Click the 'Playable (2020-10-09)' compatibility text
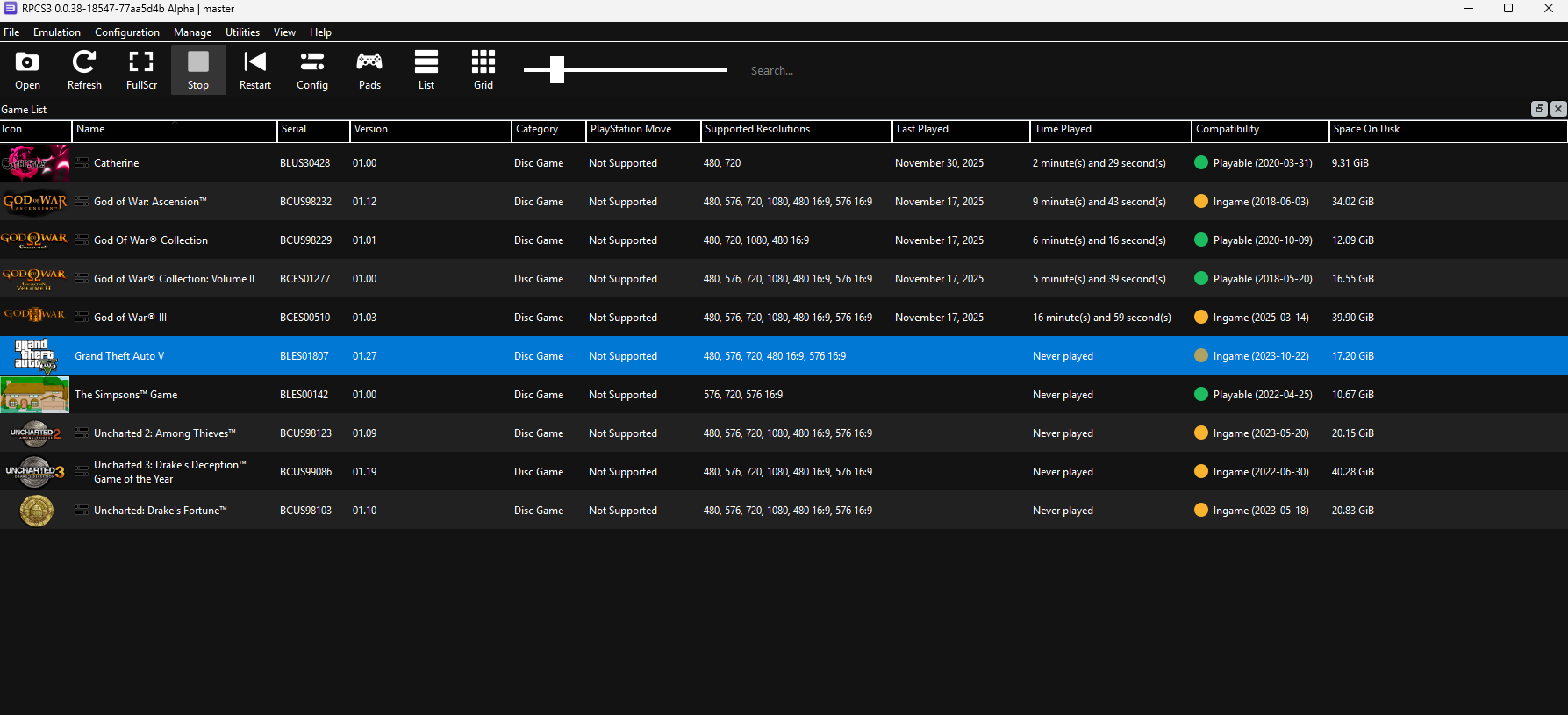Viewport: 1568px width, 715px height. tap(1263, 240)
